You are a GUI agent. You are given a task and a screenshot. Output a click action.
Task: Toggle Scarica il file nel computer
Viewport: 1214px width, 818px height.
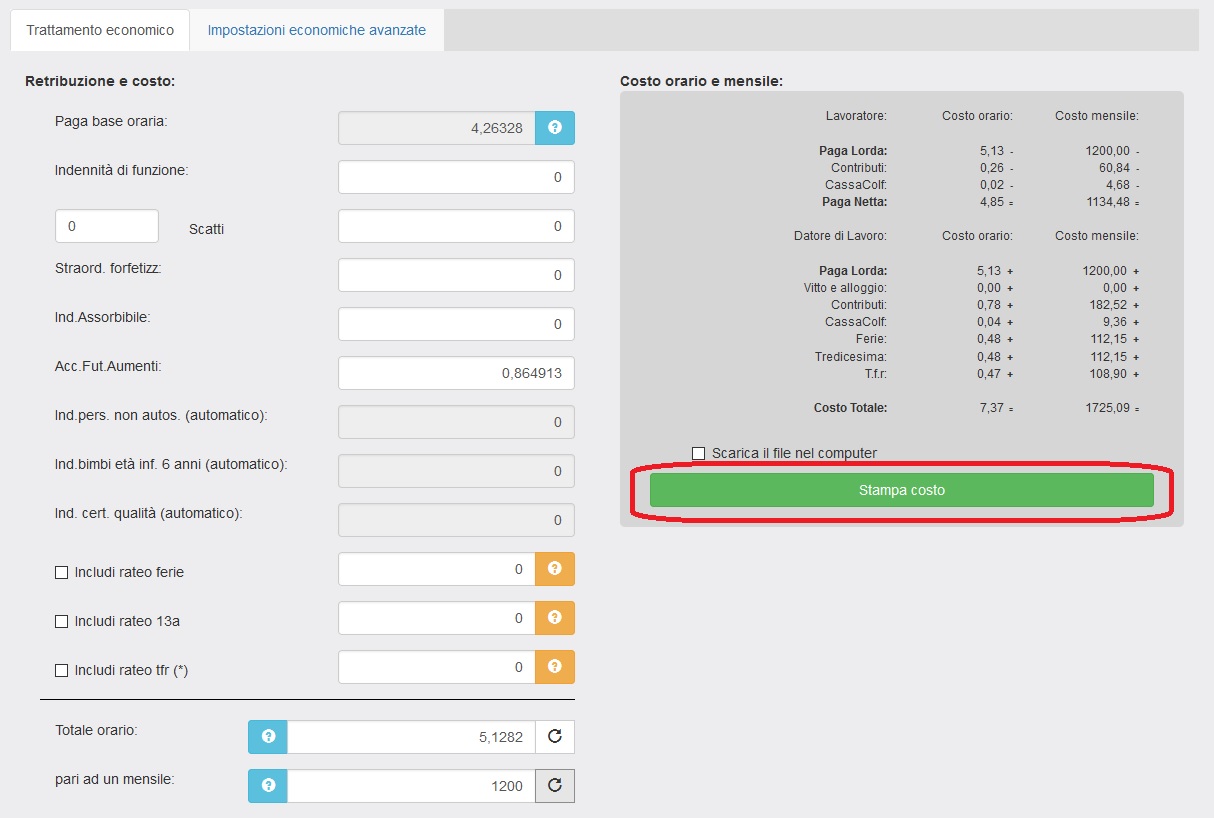[698, 454]
